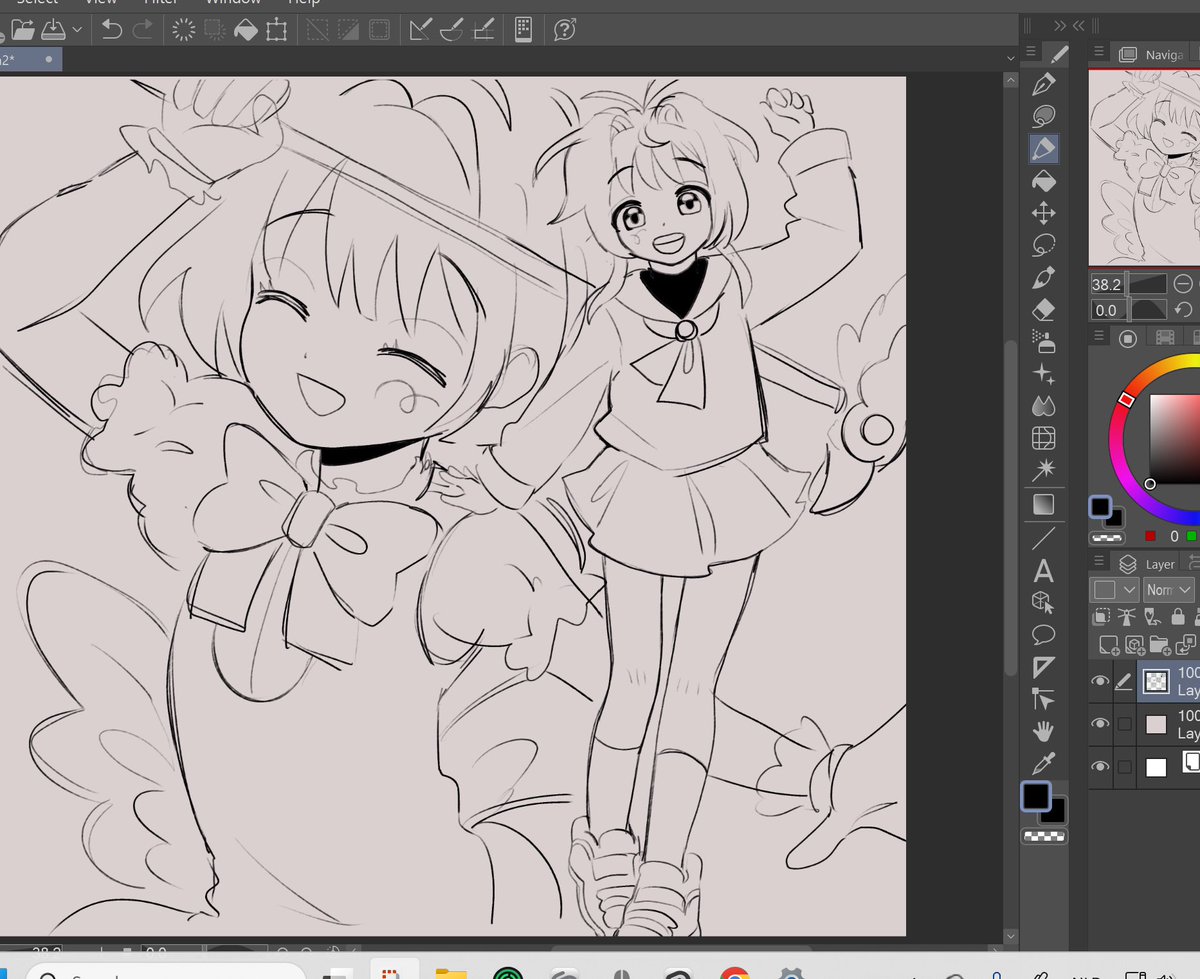Select the Blend droplets tool
1200x979 pixels.
(x=1044, y=406)
